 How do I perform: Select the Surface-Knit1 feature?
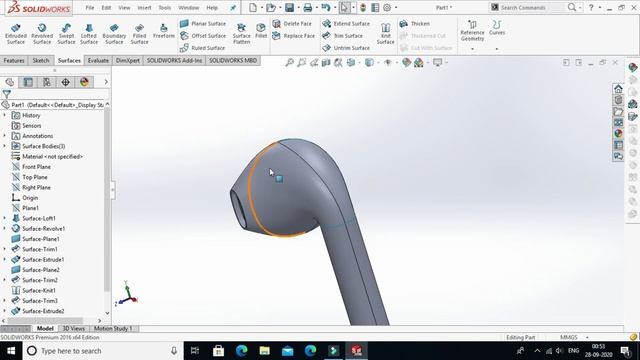pos(39,291)
